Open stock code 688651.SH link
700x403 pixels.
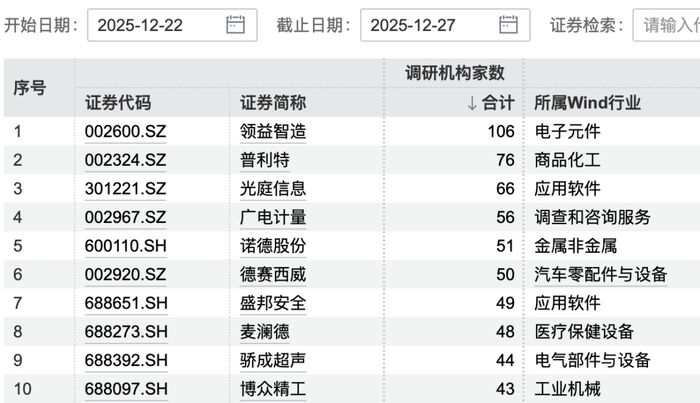tap(126, 303)
